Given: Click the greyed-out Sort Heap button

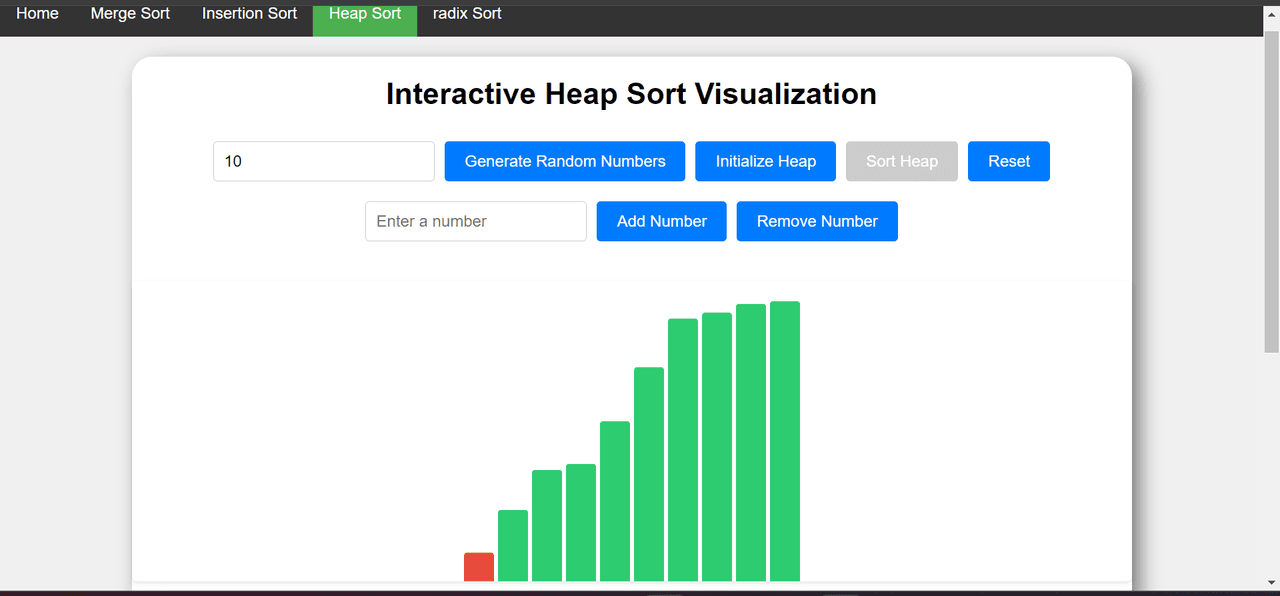Looking at the screenshot, I should (901, 161).
